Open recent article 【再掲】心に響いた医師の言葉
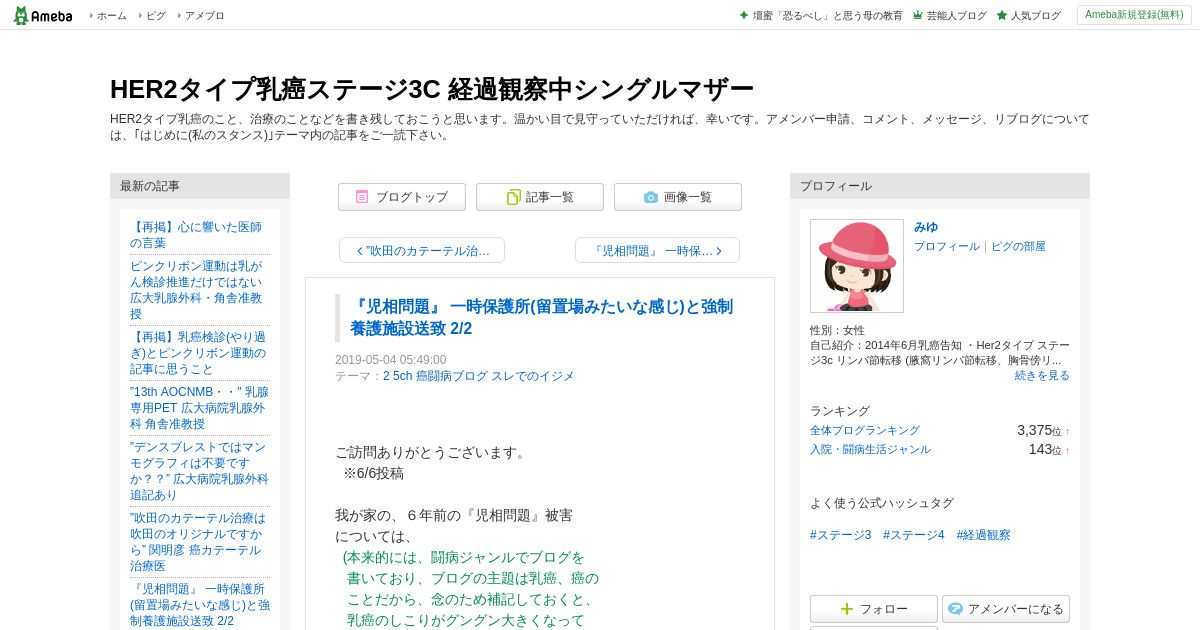 pos(196,235)
